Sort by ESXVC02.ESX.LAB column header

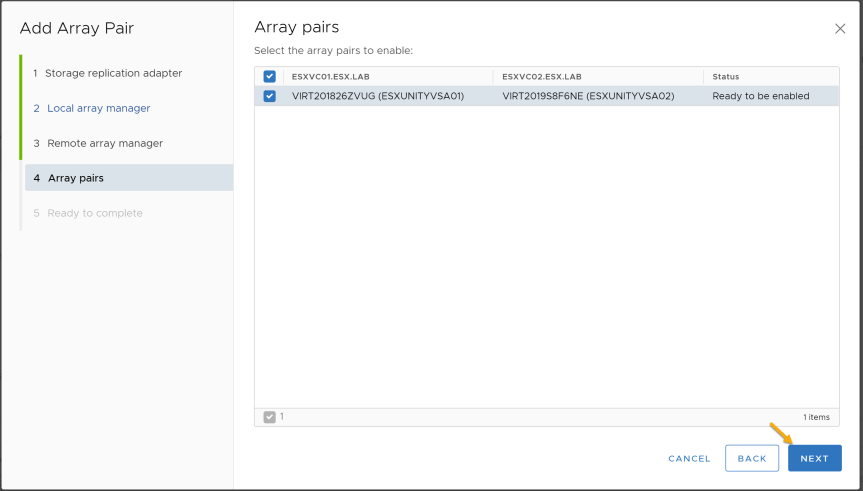(542, 77)
